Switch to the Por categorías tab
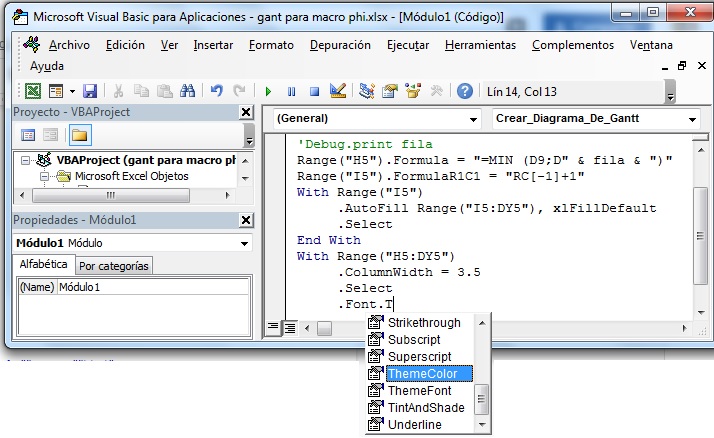The height and width of the screenshot is (438, 714). (114, 266)
